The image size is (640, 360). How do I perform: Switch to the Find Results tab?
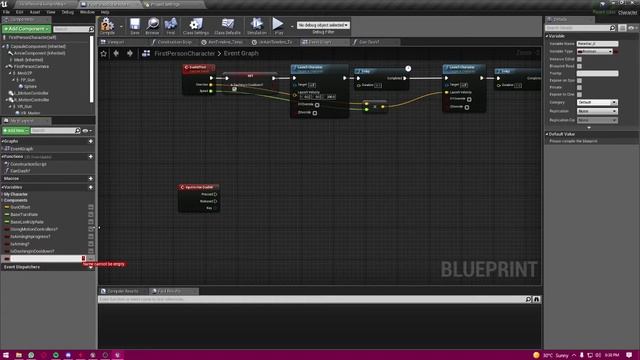click(174, 291)
